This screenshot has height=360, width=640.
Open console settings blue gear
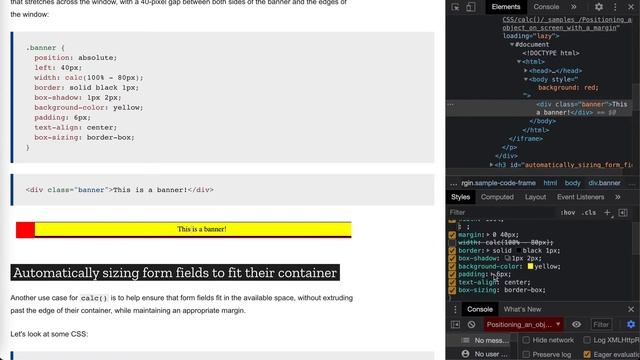[631, 324]
